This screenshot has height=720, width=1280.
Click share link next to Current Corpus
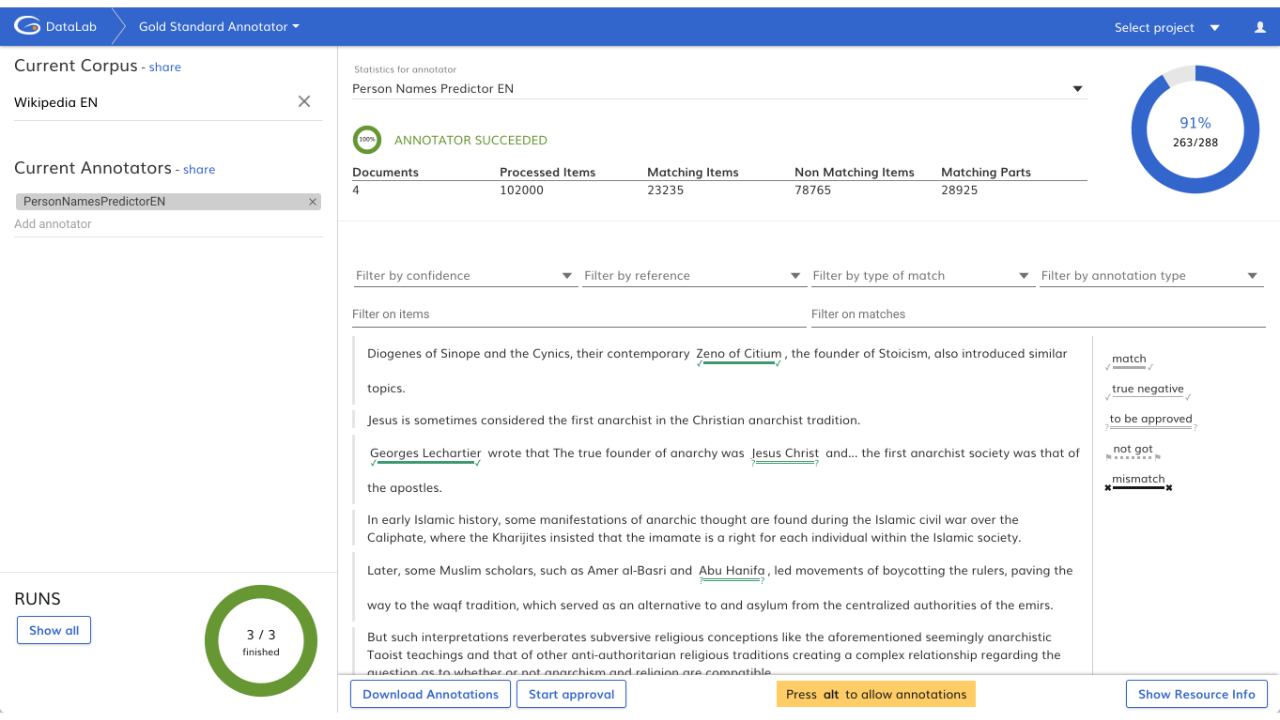[165, 67]
